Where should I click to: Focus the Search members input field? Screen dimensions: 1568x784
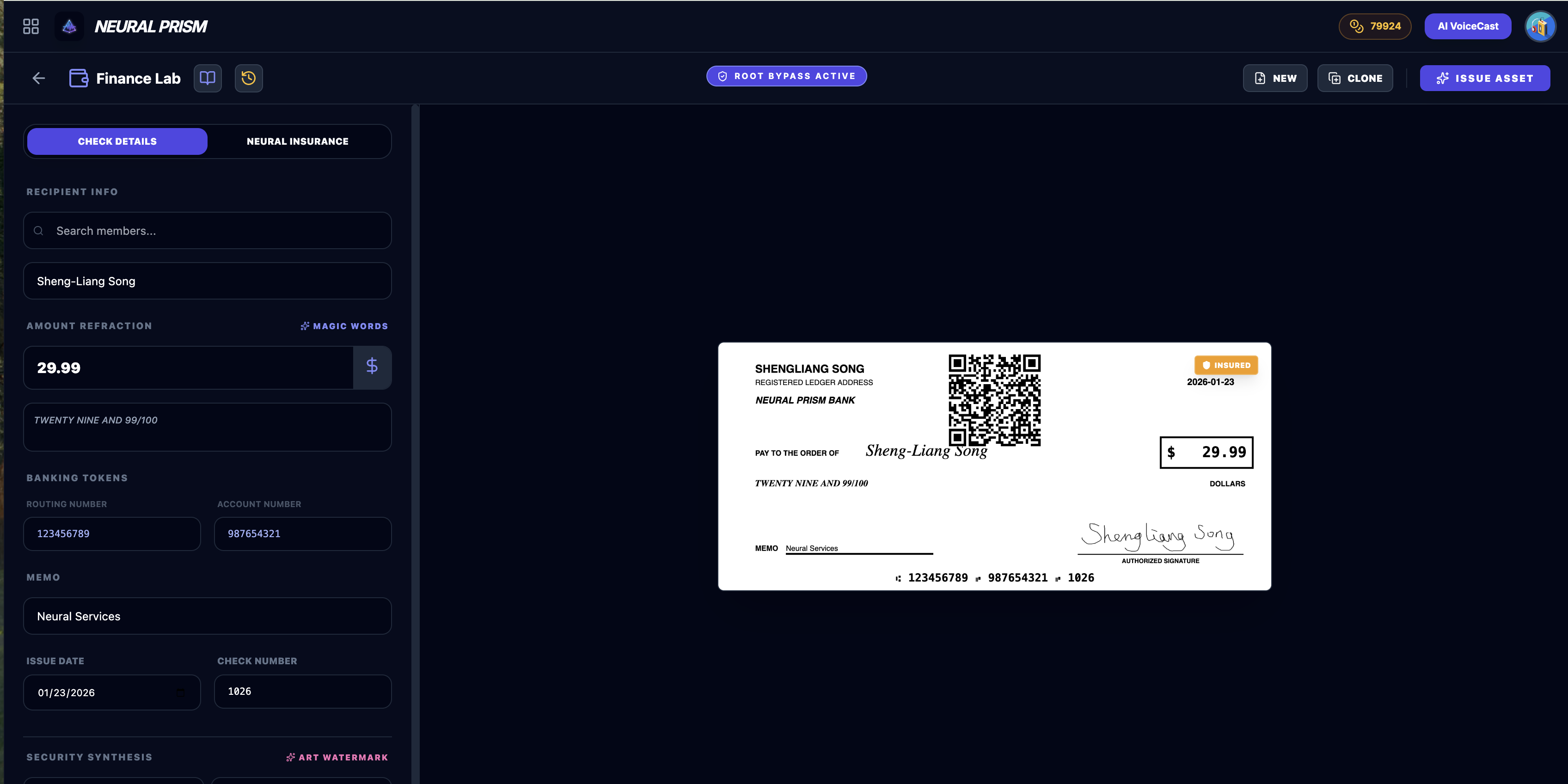tap(207, 231)
